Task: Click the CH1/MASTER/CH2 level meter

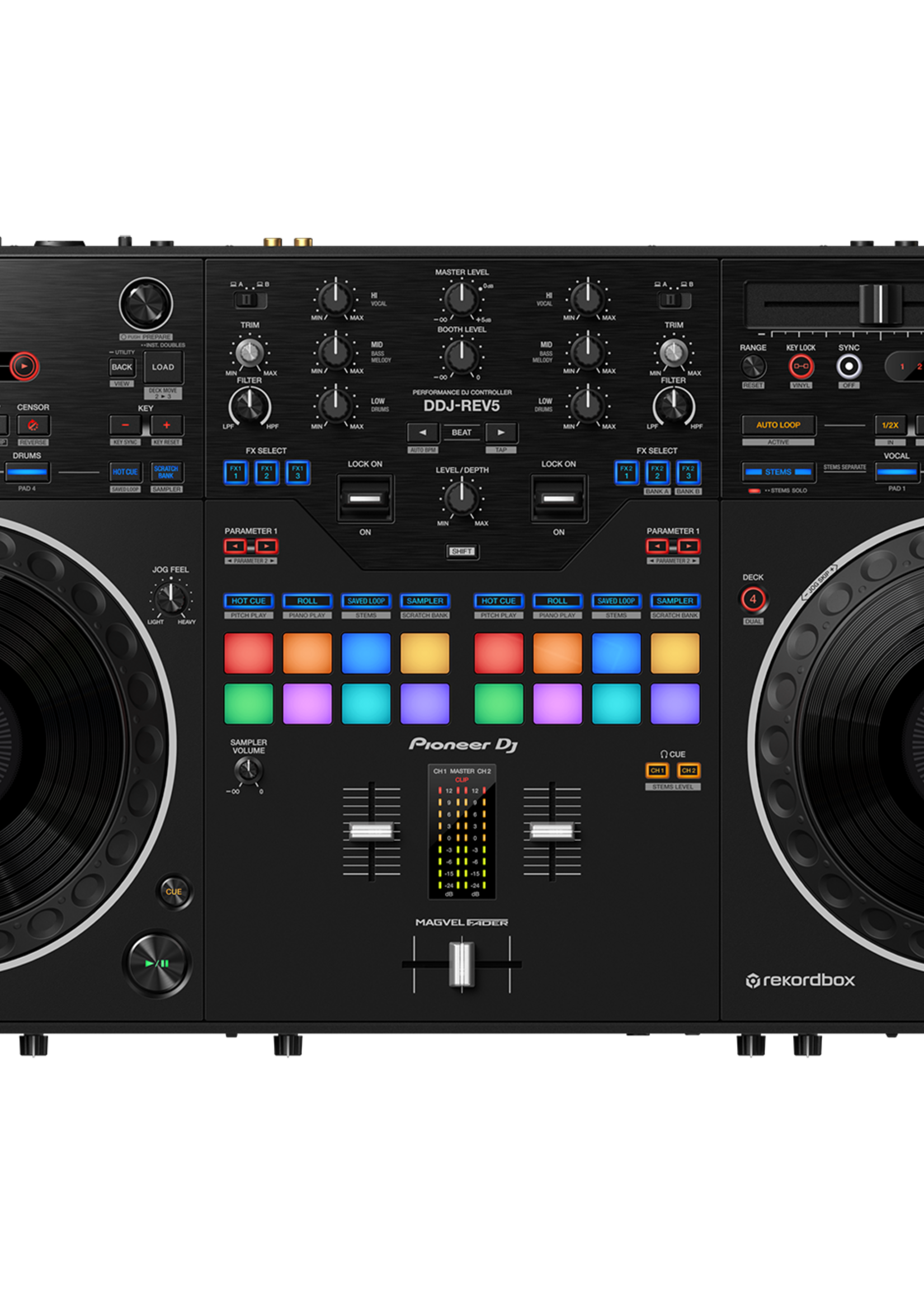Action: coord(461,831)
